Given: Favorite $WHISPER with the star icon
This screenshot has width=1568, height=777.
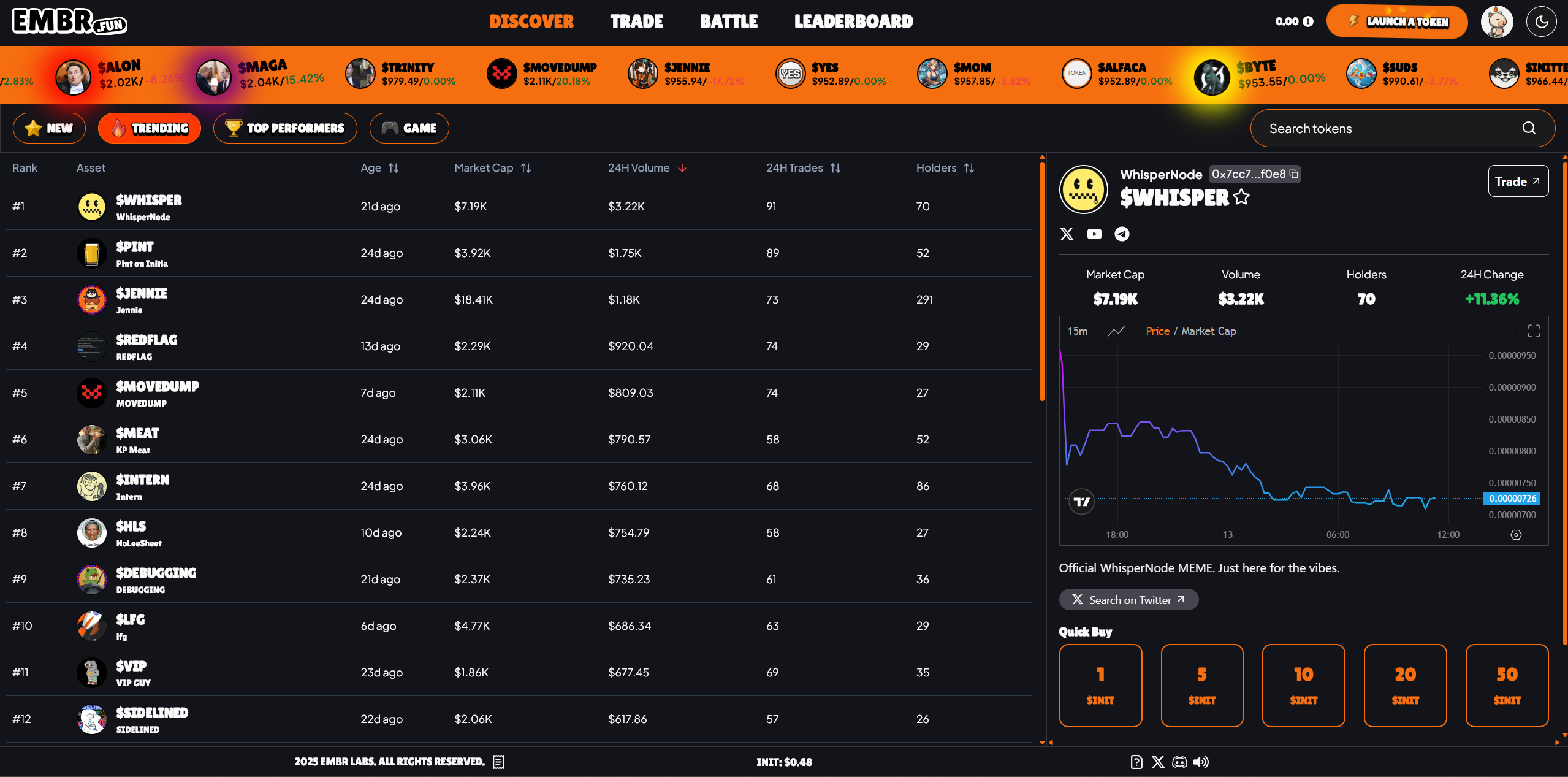Looking at the screenshot, I should pos(1241,197).
